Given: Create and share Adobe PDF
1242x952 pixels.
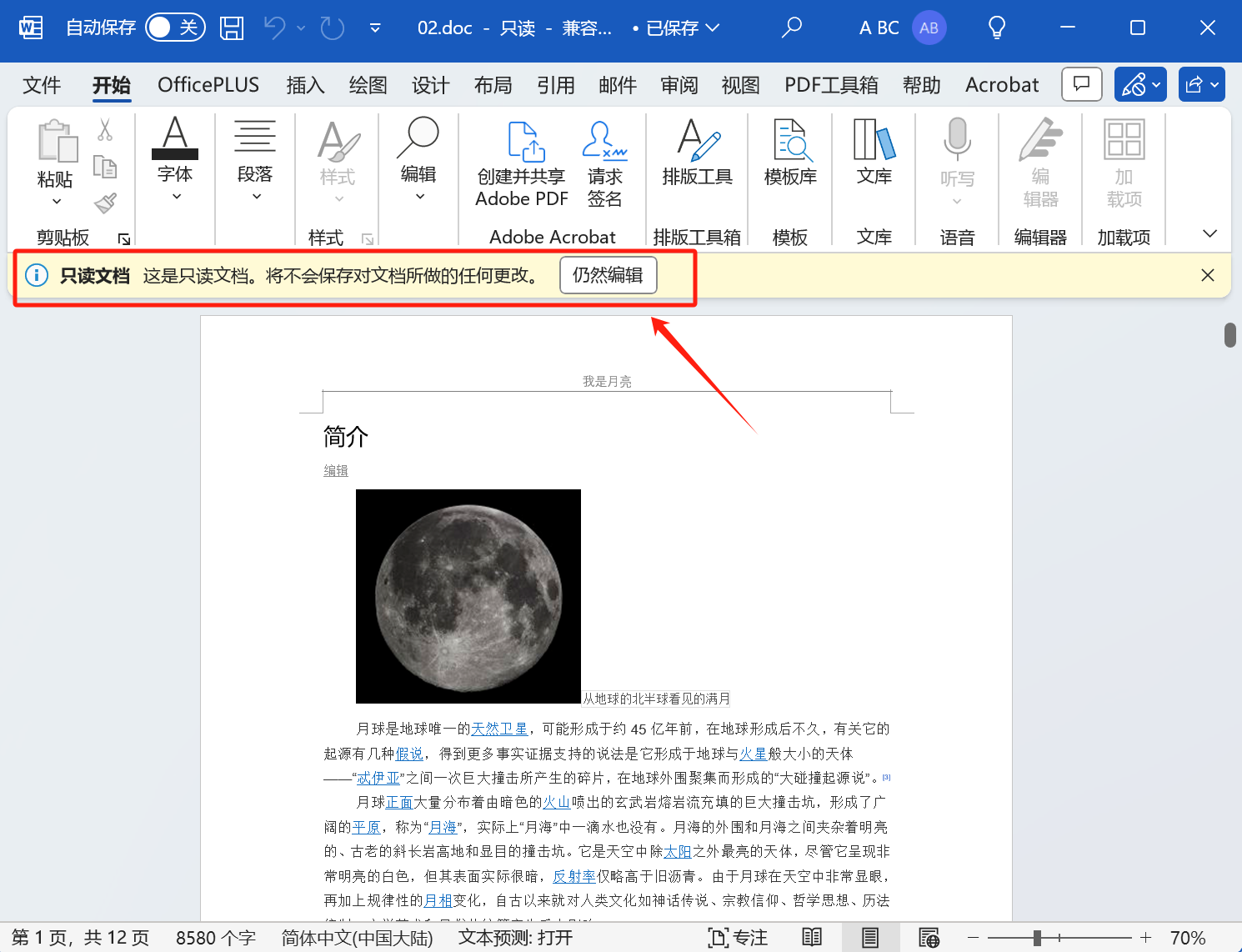Looking at the screenshot, I should pyautogui.click(x=520, y=163).
